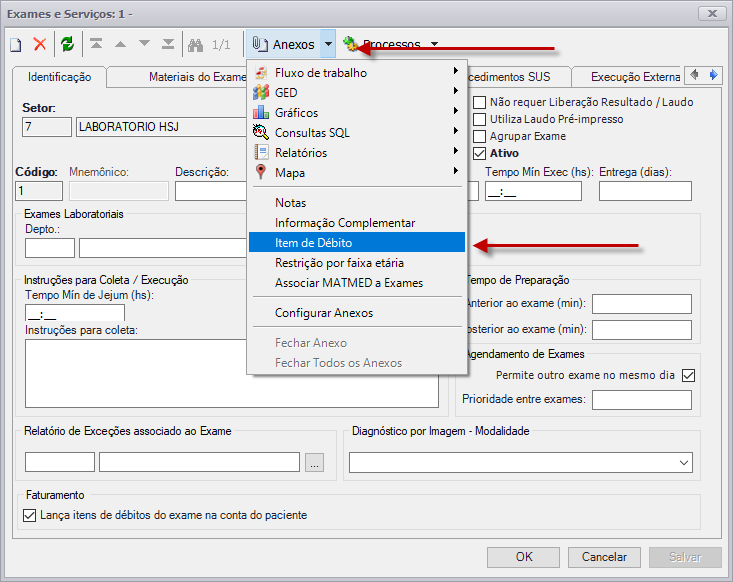Image resolution: width=733 pixels, height=582 pixels.
Task: Click the Gráficos bar chart icon
Action: (x=261, y=113)
